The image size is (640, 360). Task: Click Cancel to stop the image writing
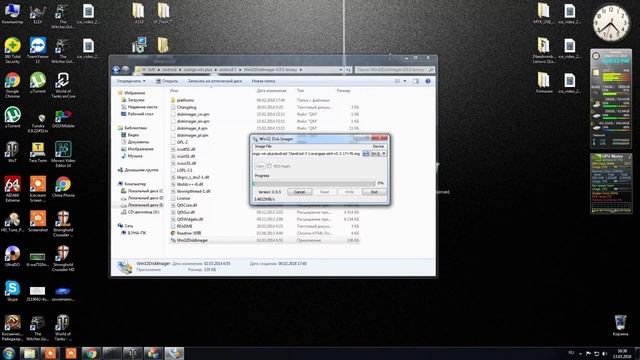click(x=300, y=192)
